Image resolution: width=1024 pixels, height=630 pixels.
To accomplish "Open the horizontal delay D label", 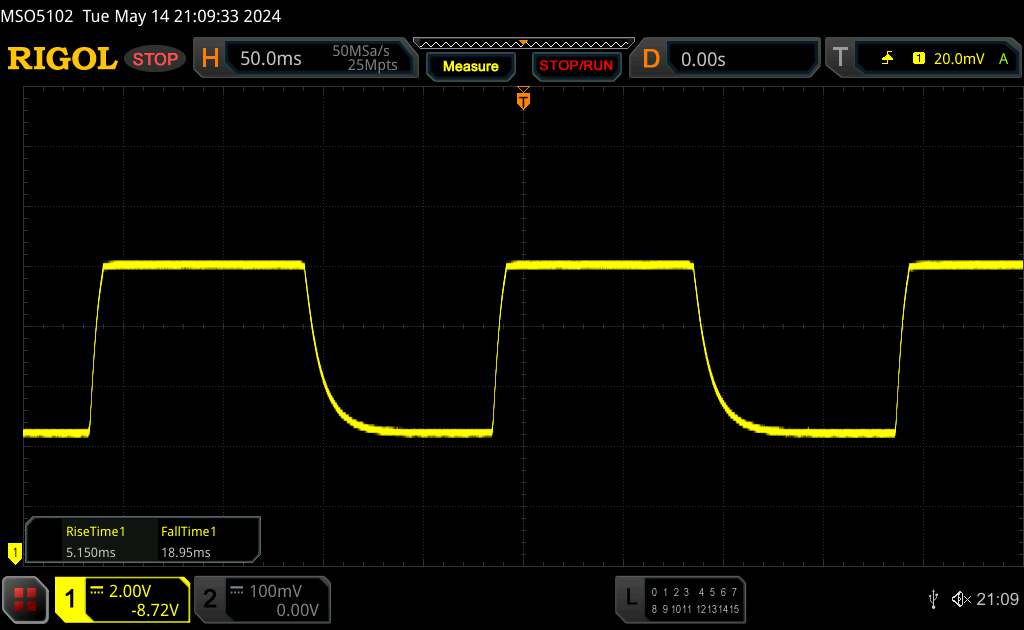I will tap(650, 59).
